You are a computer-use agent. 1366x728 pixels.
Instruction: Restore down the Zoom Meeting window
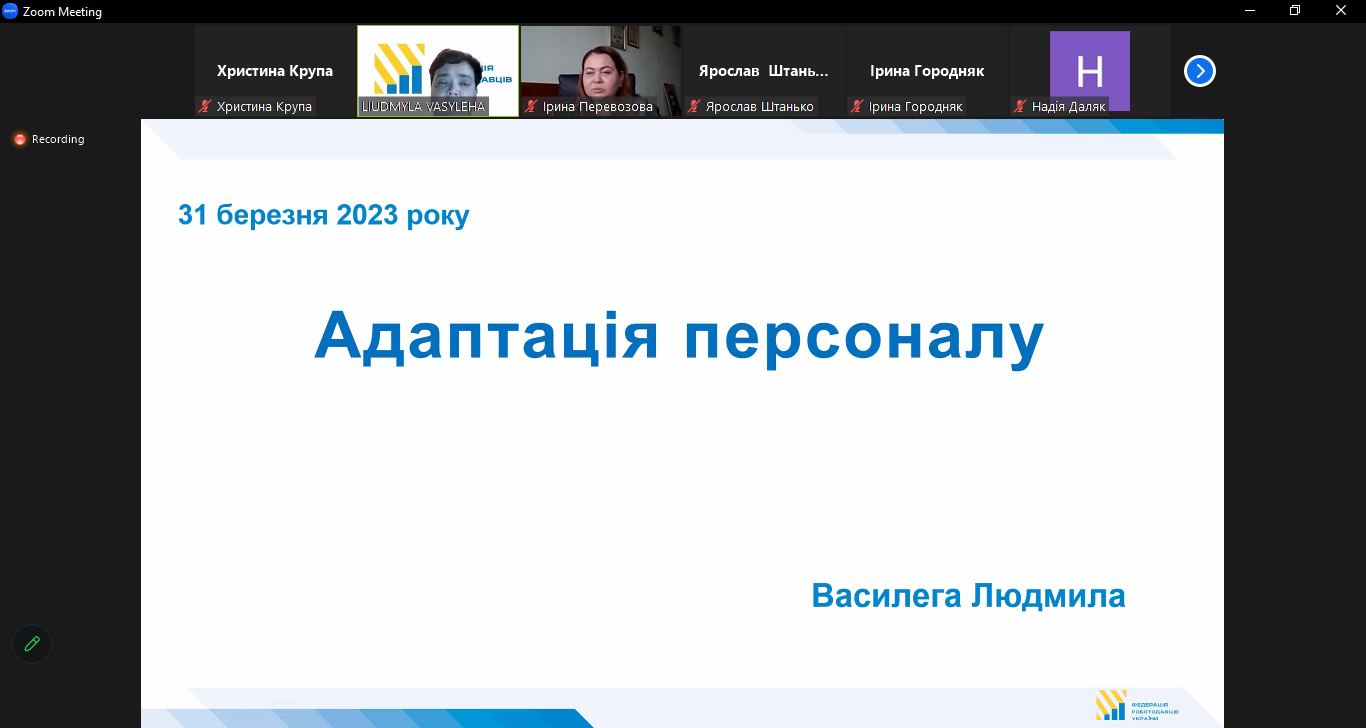click(x=1295, y=11)
